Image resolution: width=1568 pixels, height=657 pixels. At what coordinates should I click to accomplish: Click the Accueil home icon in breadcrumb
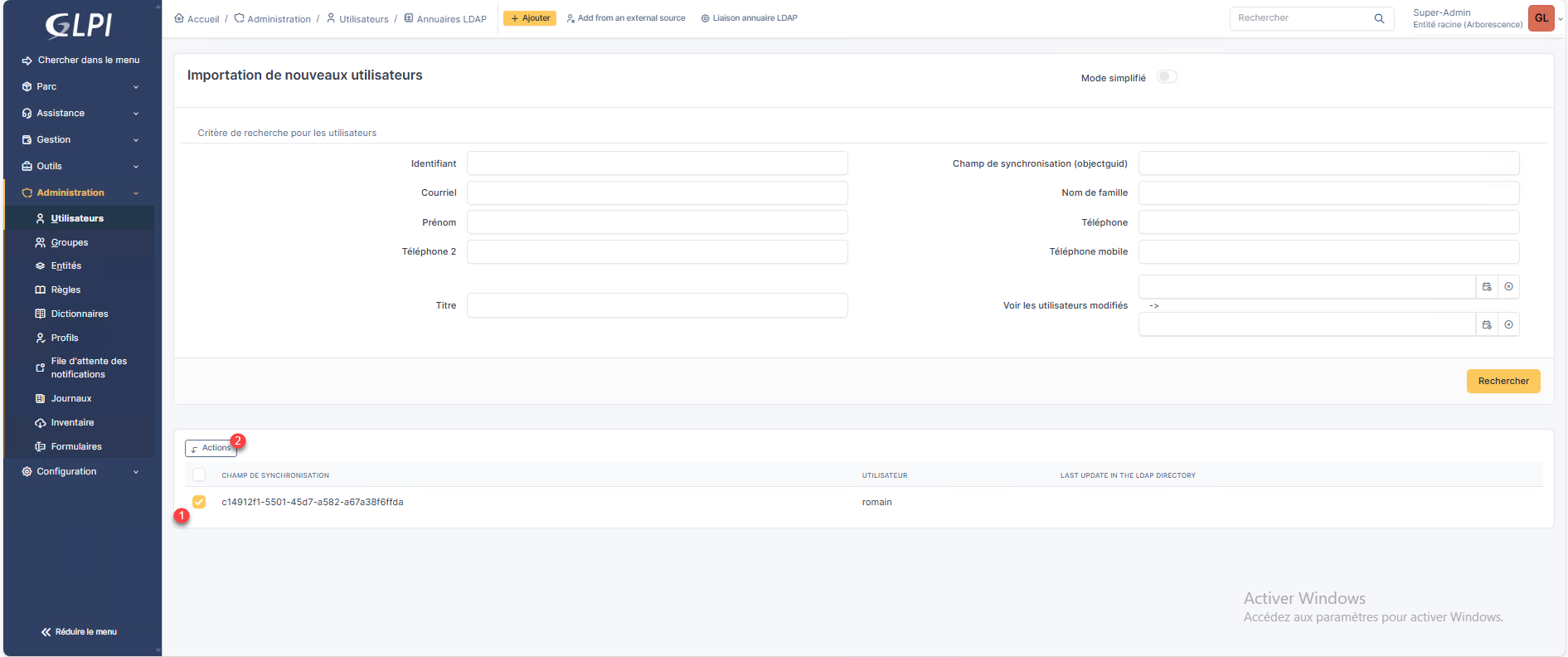179,18
